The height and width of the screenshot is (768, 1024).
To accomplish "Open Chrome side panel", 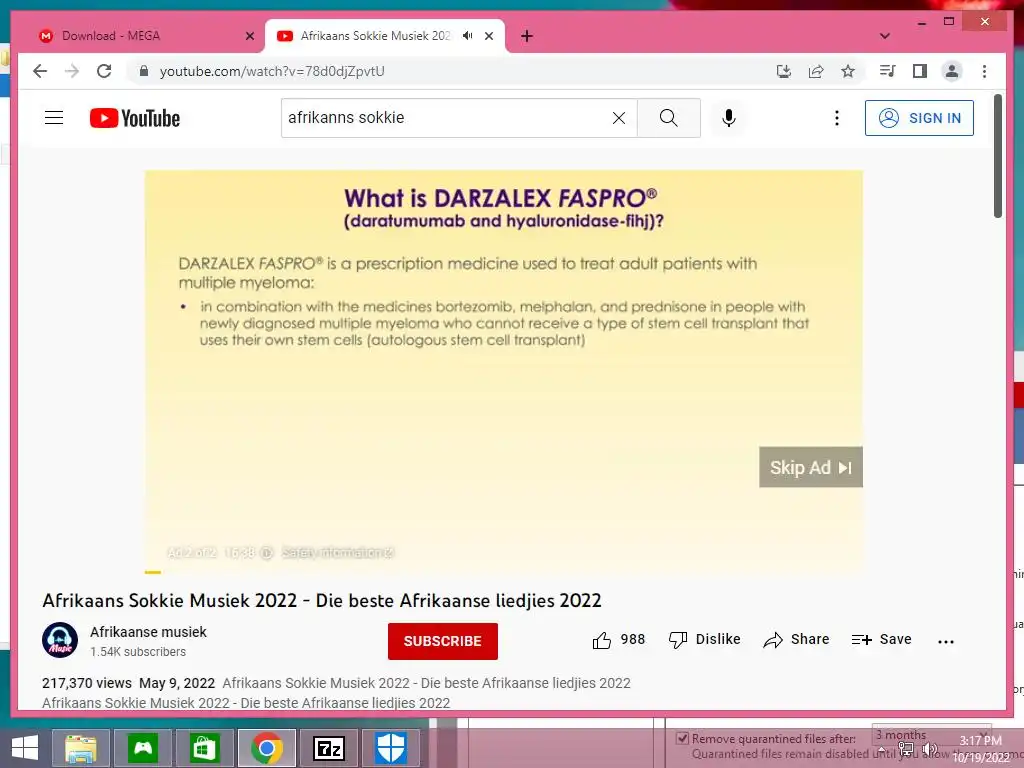I will pos(920,71).
